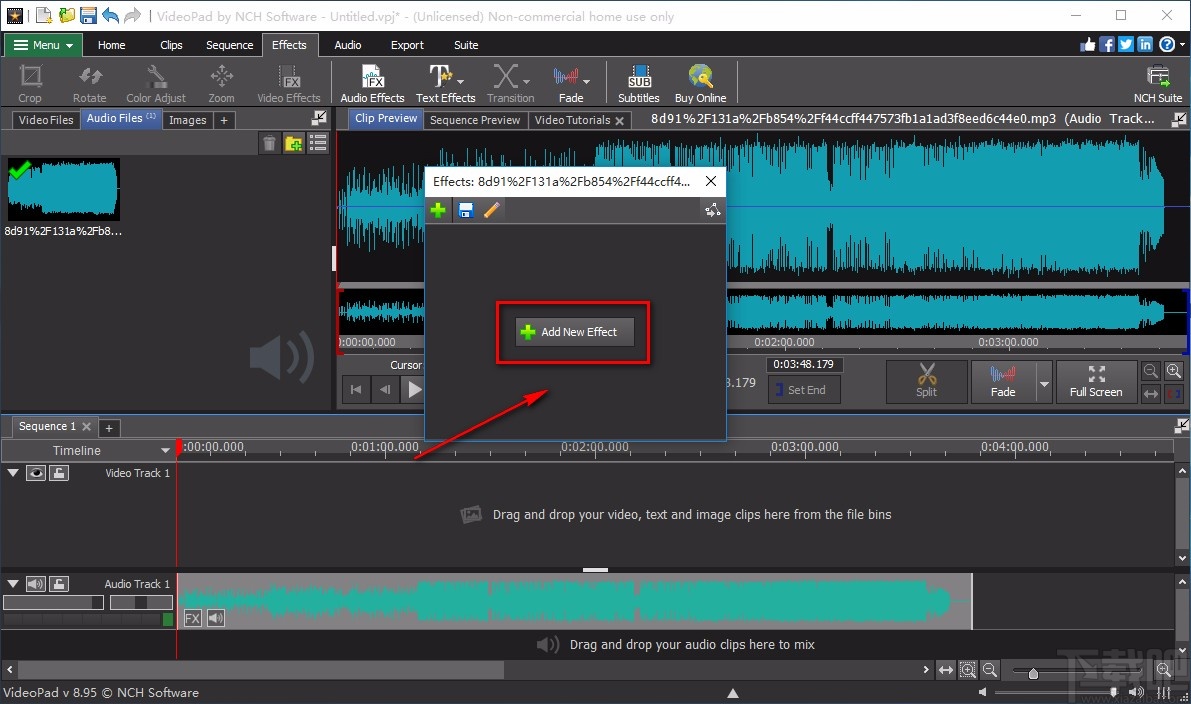Open the Menu dropdown button

[x=42, y=44]
